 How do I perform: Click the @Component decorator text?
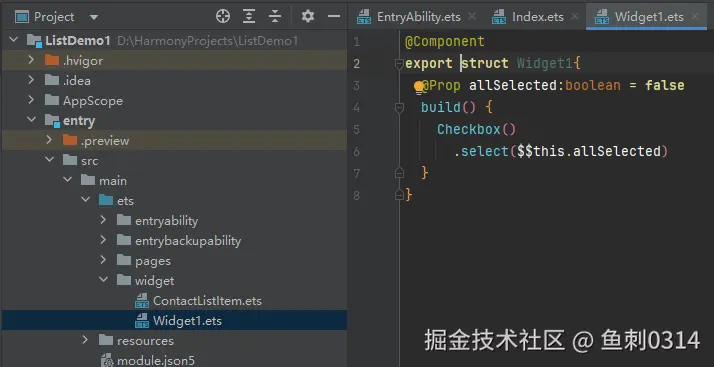(445, 41)
